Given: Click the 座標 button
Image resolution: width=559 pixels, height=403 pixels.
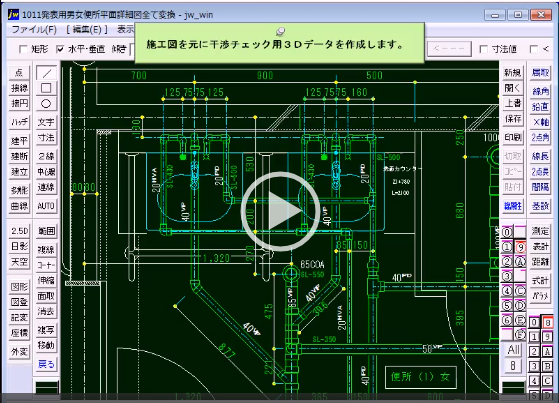Looking at the screenshot, I should pos(19,333).
